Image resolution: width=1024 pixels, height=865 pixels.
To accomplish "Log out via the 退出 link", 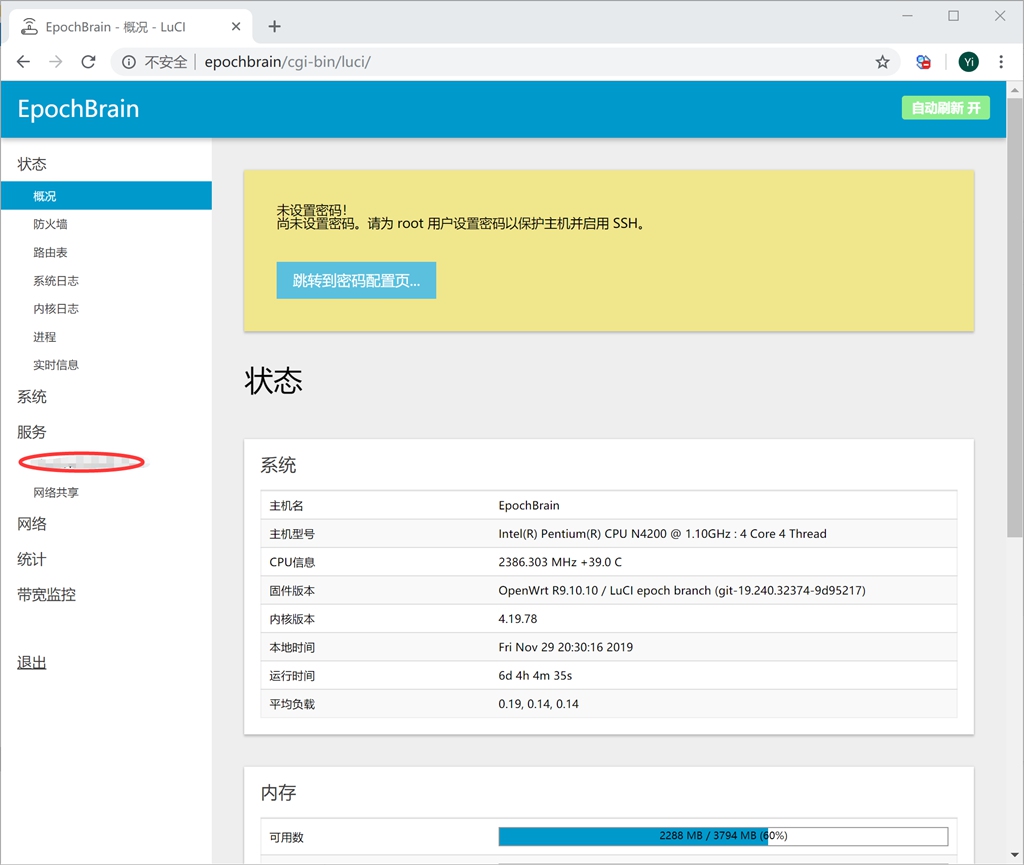I will coord(32,663).
